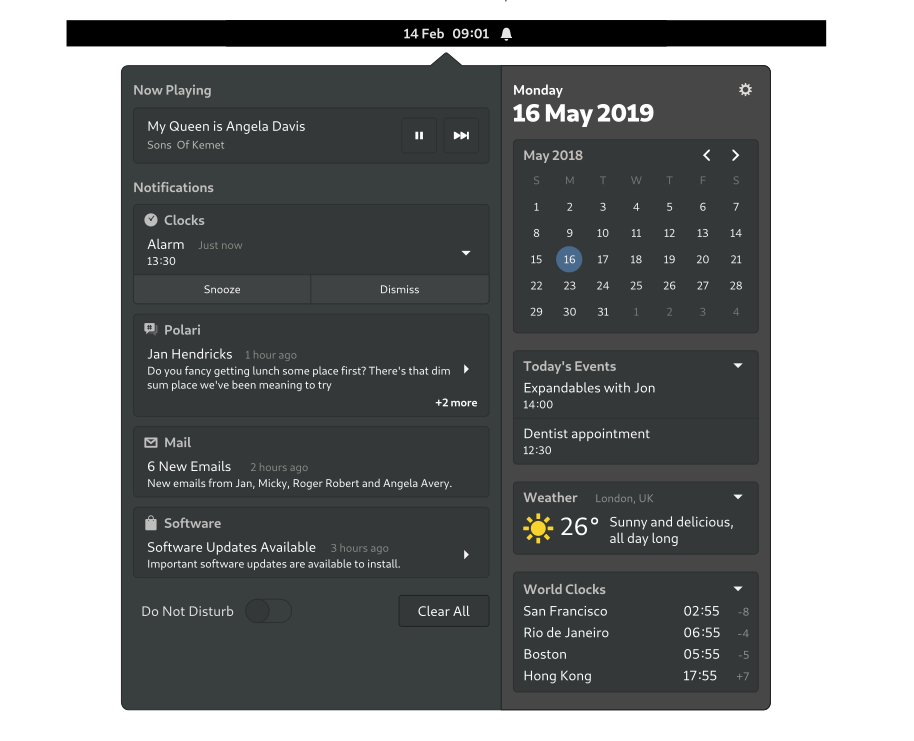Collapse the Today's Events section
This screenshot has height=741, width=914.
pos(737,365)
